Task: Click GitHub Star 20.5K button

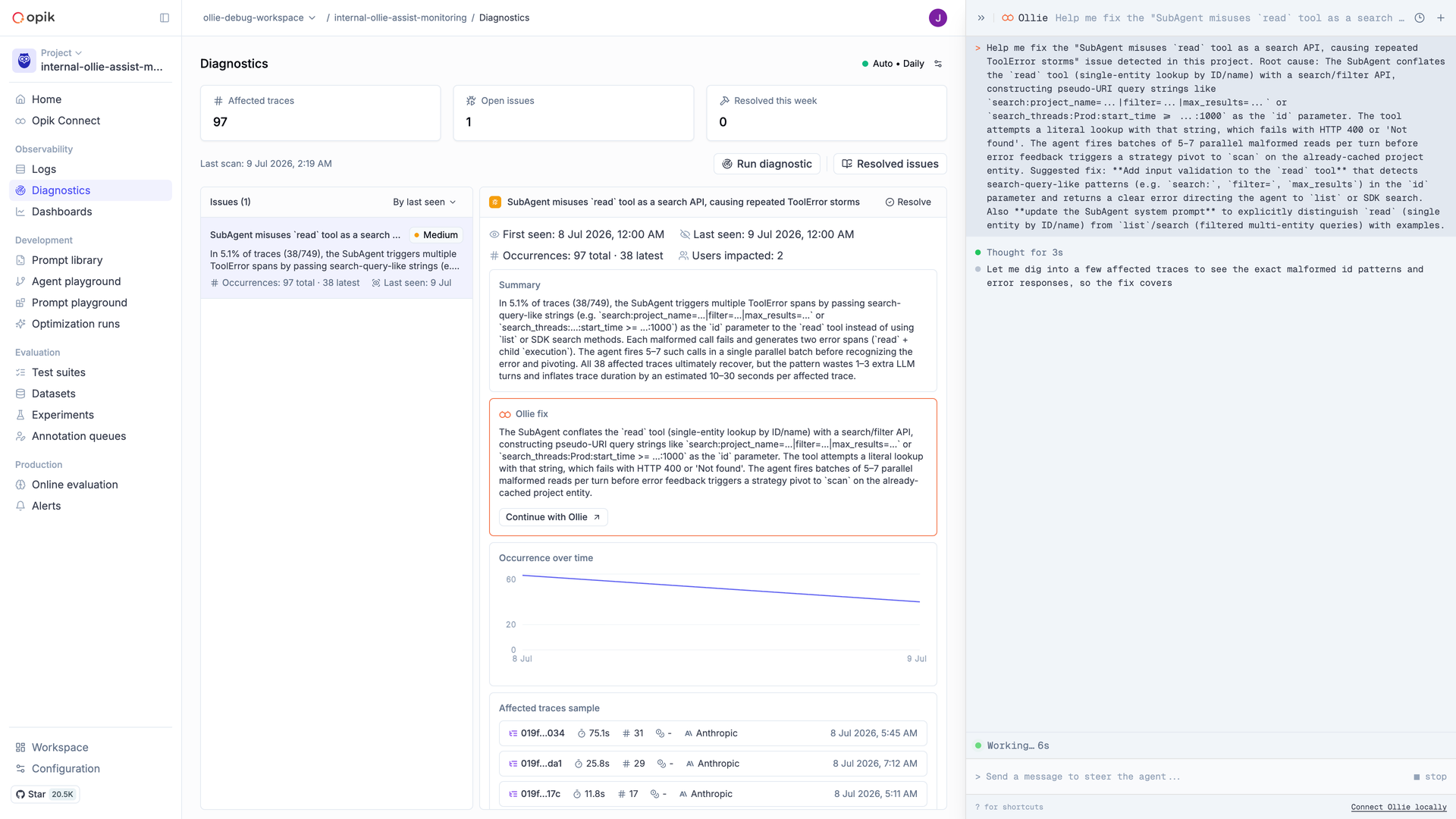Action: (x=45, y=795)
